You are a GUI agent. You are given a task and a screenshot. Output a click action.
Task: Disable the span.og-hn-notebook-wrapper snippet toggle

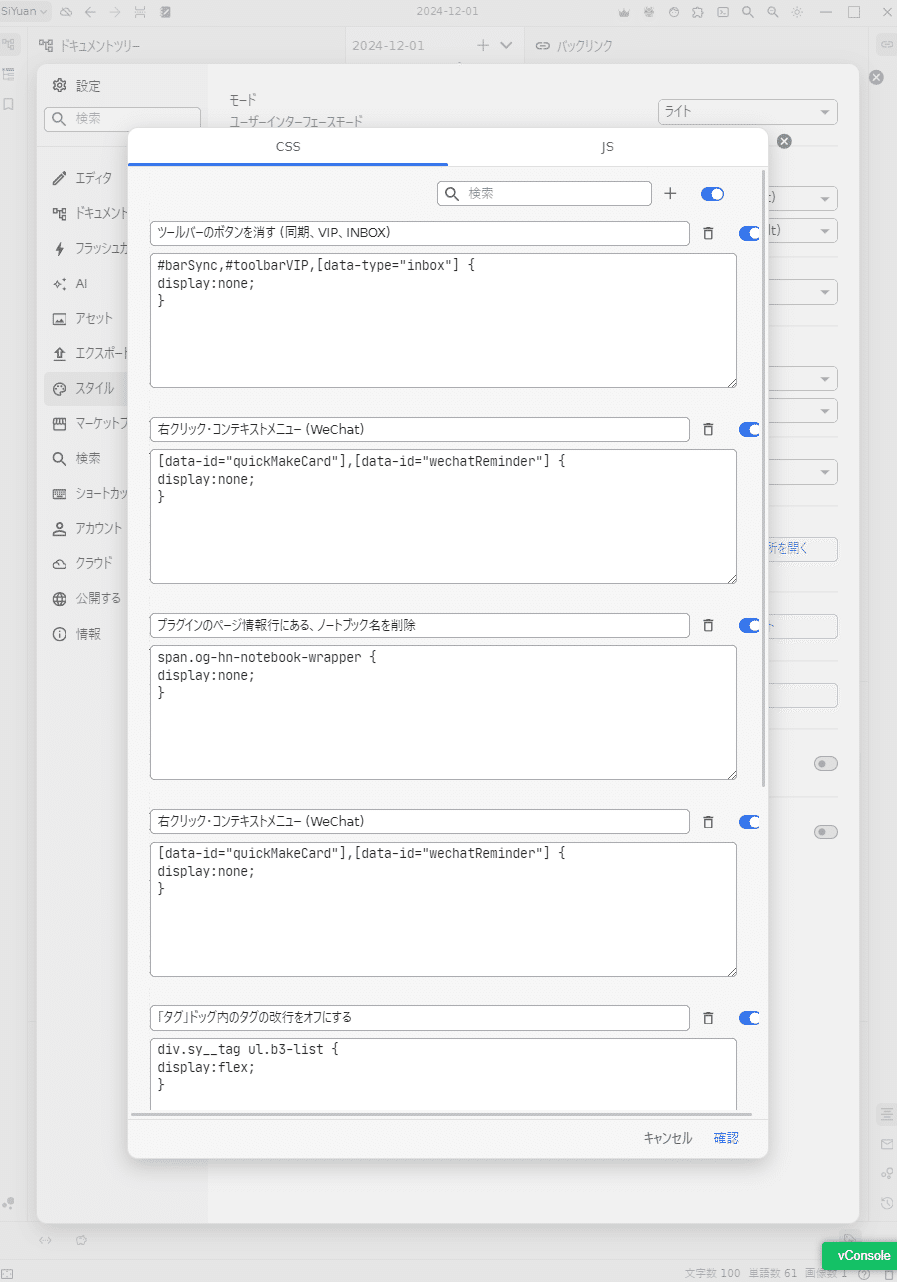749,625
